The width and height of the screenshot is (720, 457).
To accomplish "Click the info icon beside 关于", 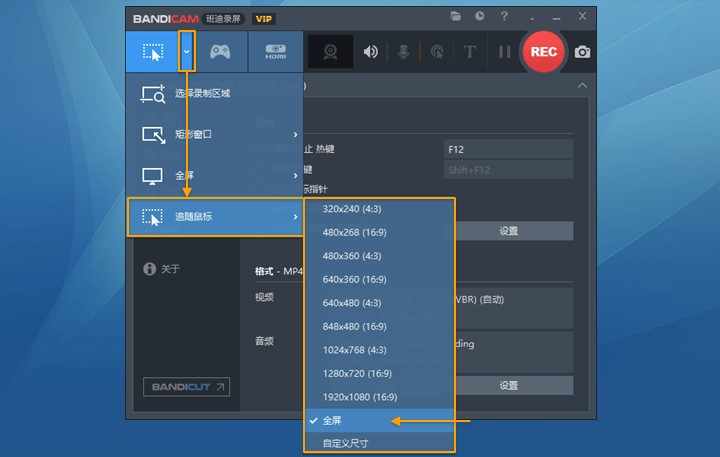I will coord(149,269).
